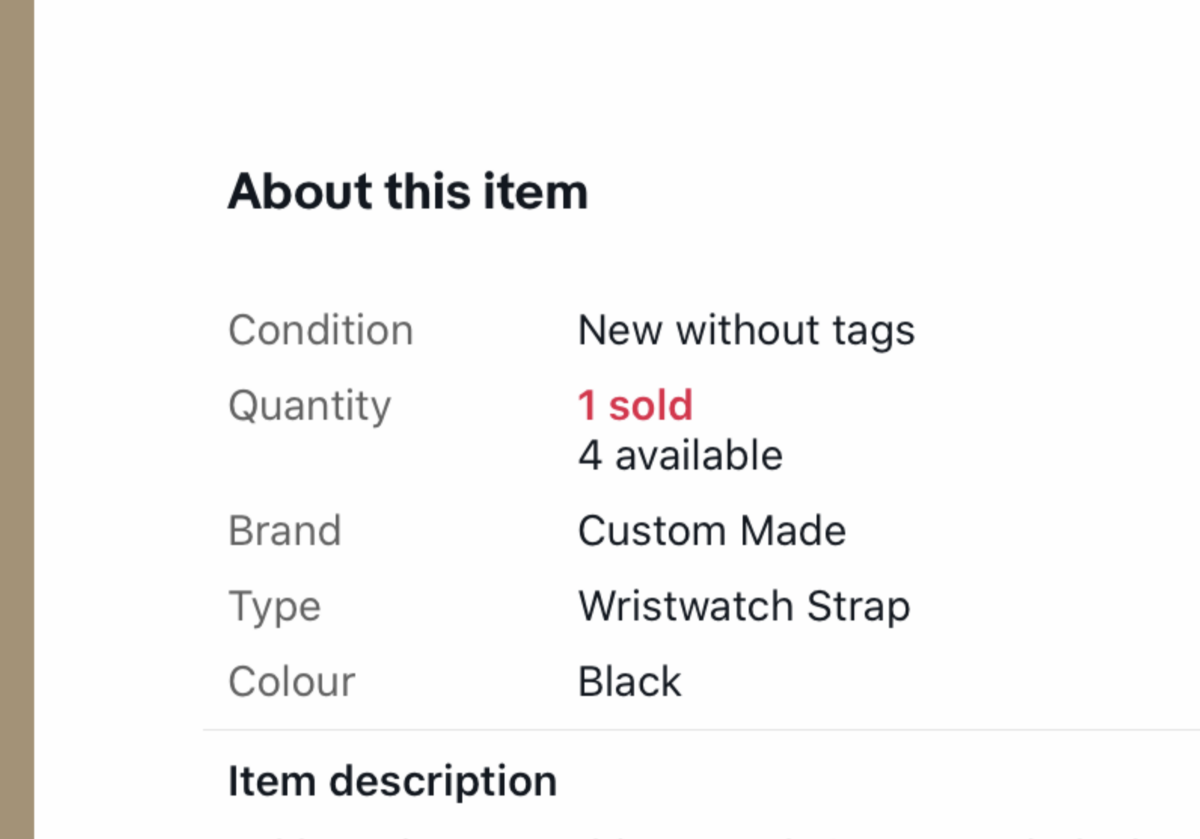Click the word 'tags' in the condition value
Screen dimensions: 1200x839
click(x=872, y=331)
